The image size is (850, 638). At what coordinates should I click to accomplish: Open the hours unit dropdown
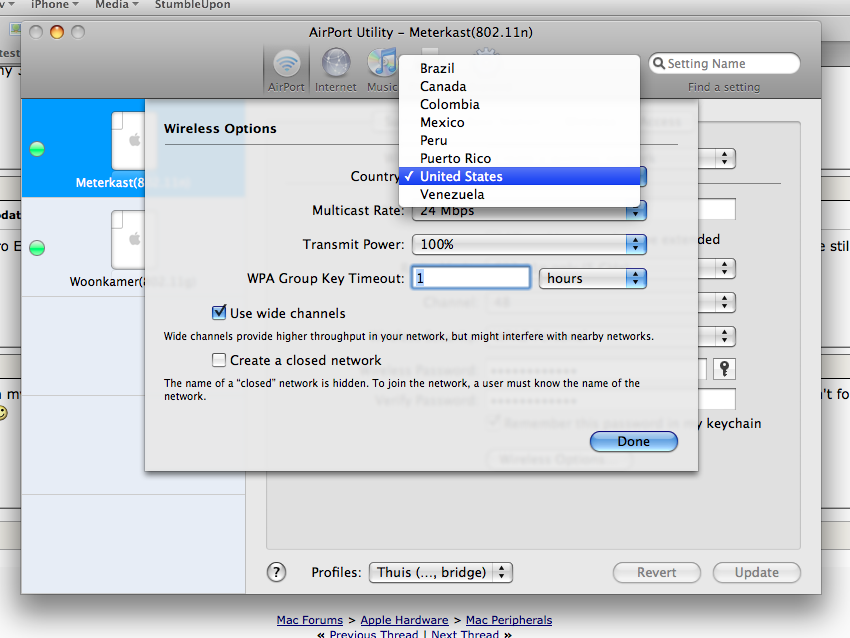593,278
